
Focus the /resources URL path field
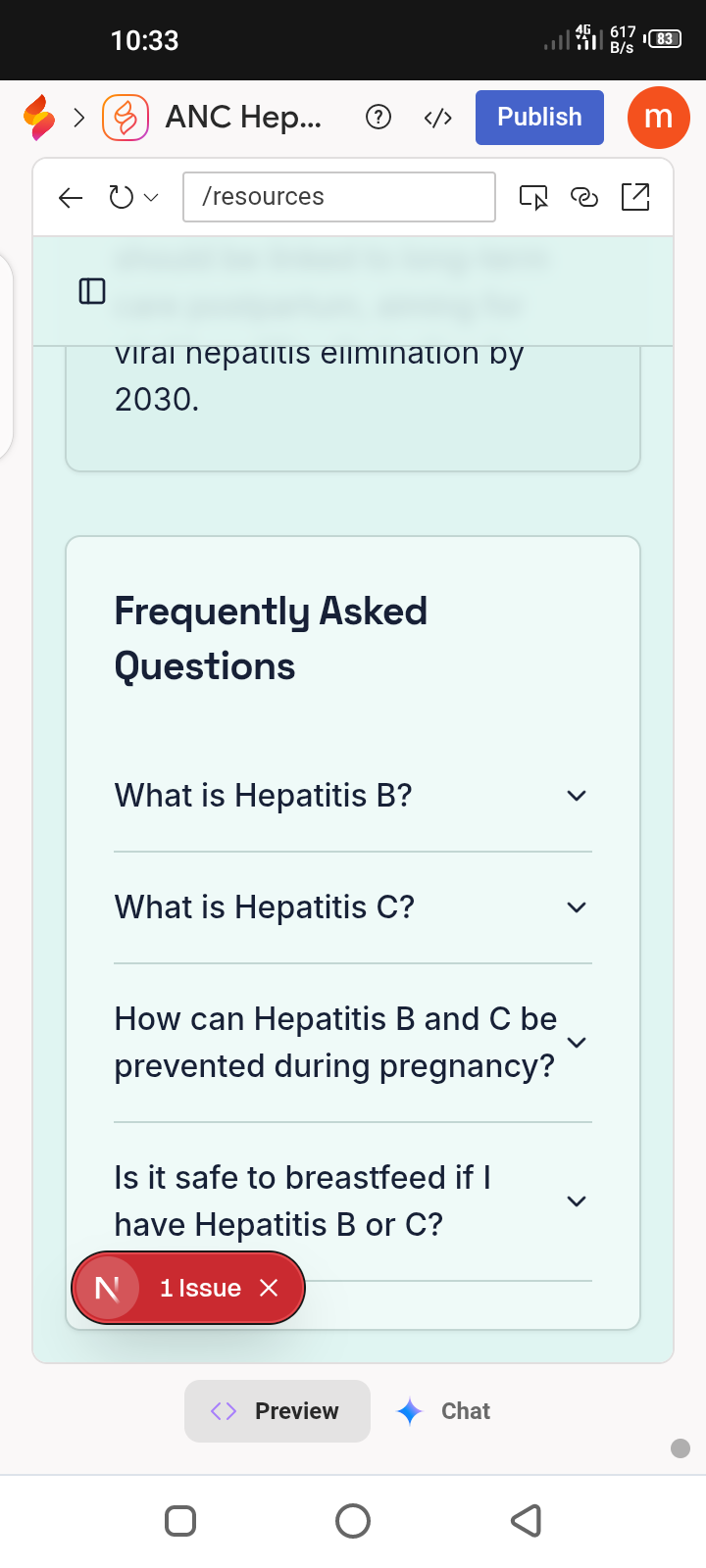[339, 197]
